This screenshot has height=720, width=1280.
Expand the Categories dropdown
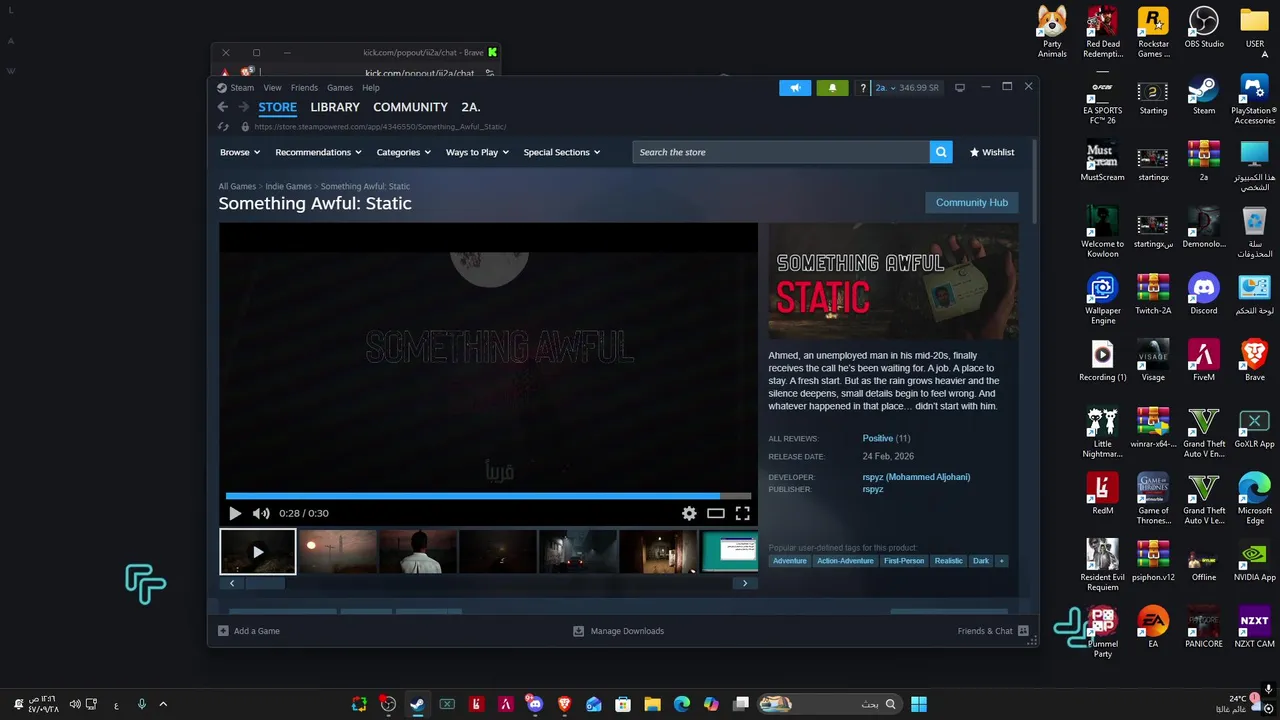[x=404, y=152]
